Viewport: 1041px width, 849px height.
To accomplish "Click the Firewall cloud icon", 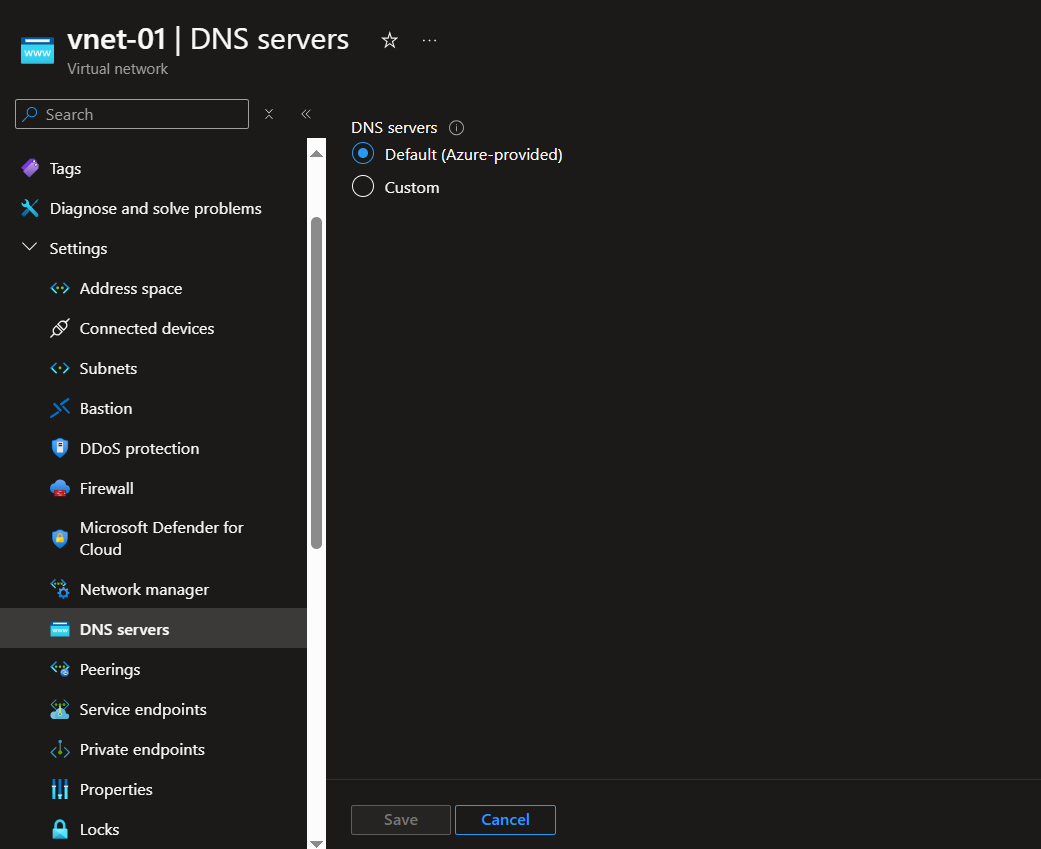I will point(60,489).
